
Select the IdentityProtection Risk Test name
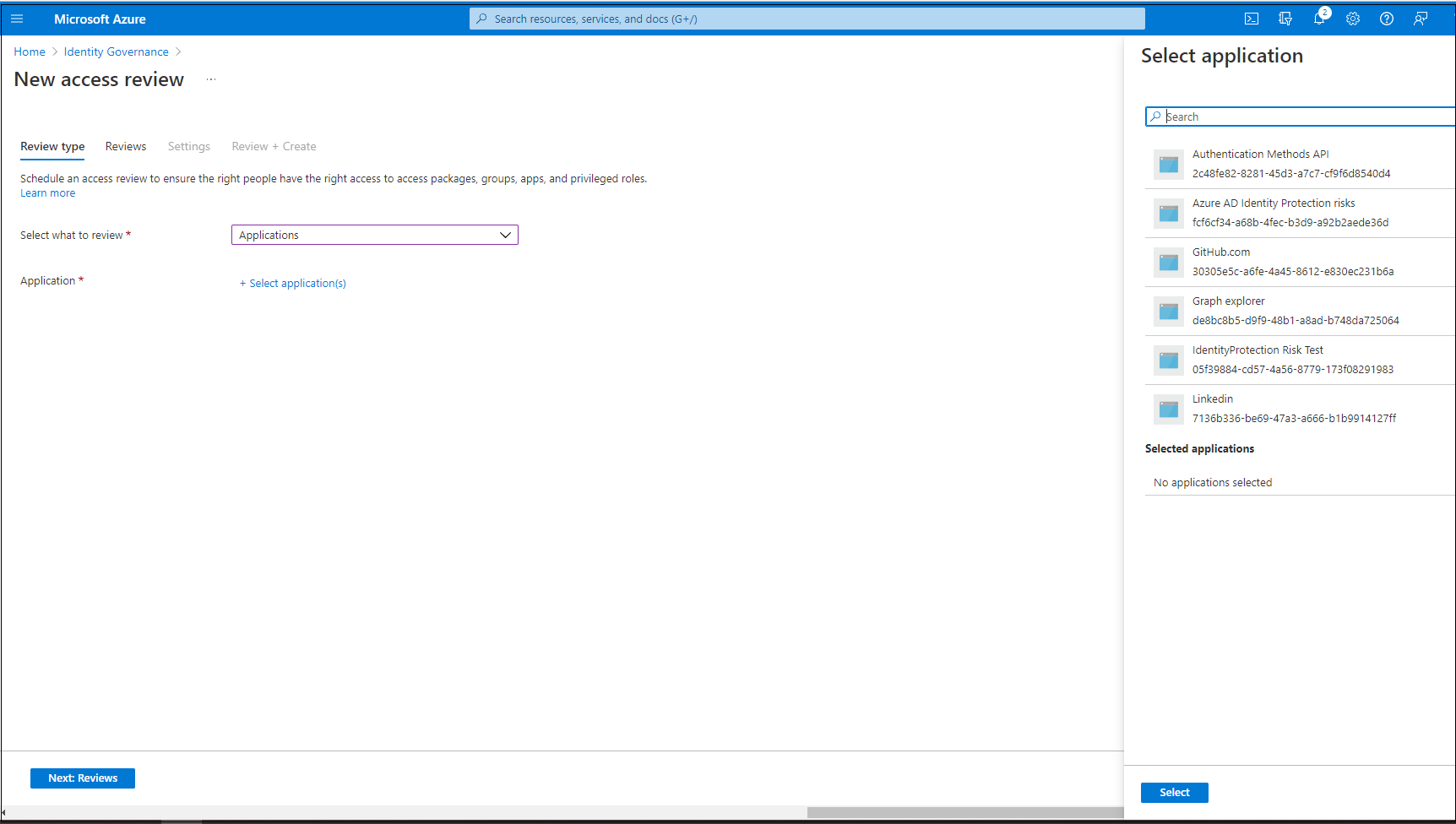(x=1258, y=350)
